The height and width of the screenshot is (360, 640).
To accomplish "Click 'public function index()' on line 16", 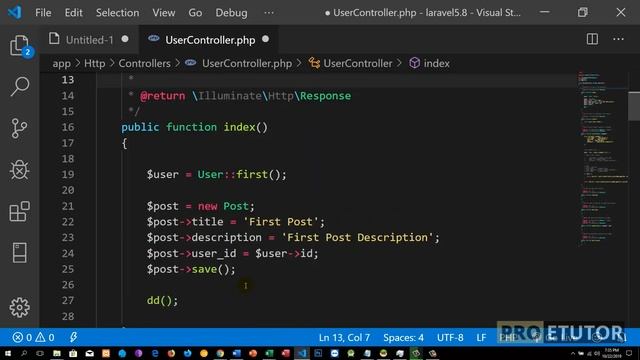I will click(x=194, y=127).
